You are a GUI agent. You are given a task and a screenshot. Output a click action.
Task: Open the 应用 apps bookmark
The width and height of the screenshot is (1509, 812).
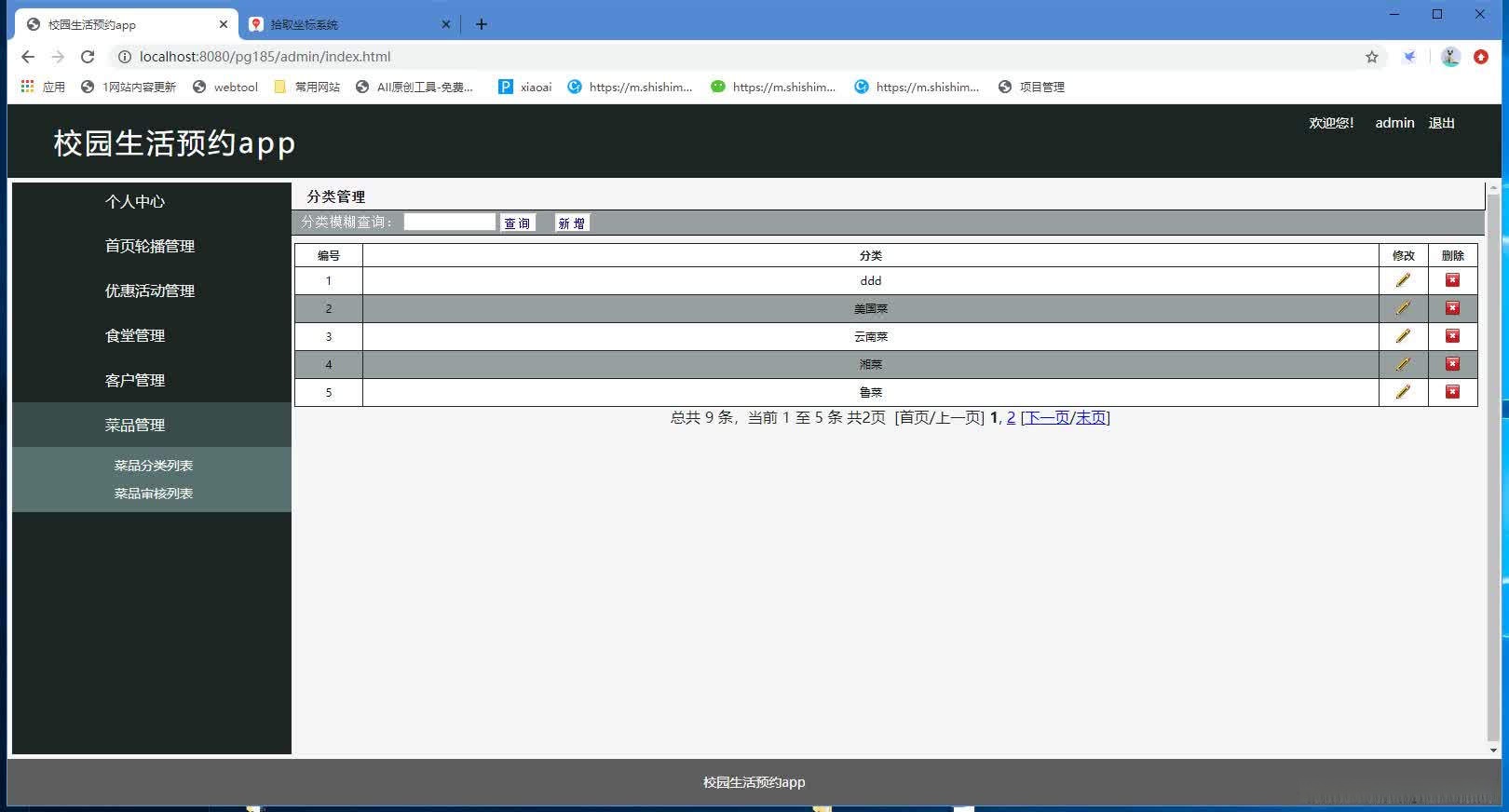pyautogui.click(x=43, y=87)
